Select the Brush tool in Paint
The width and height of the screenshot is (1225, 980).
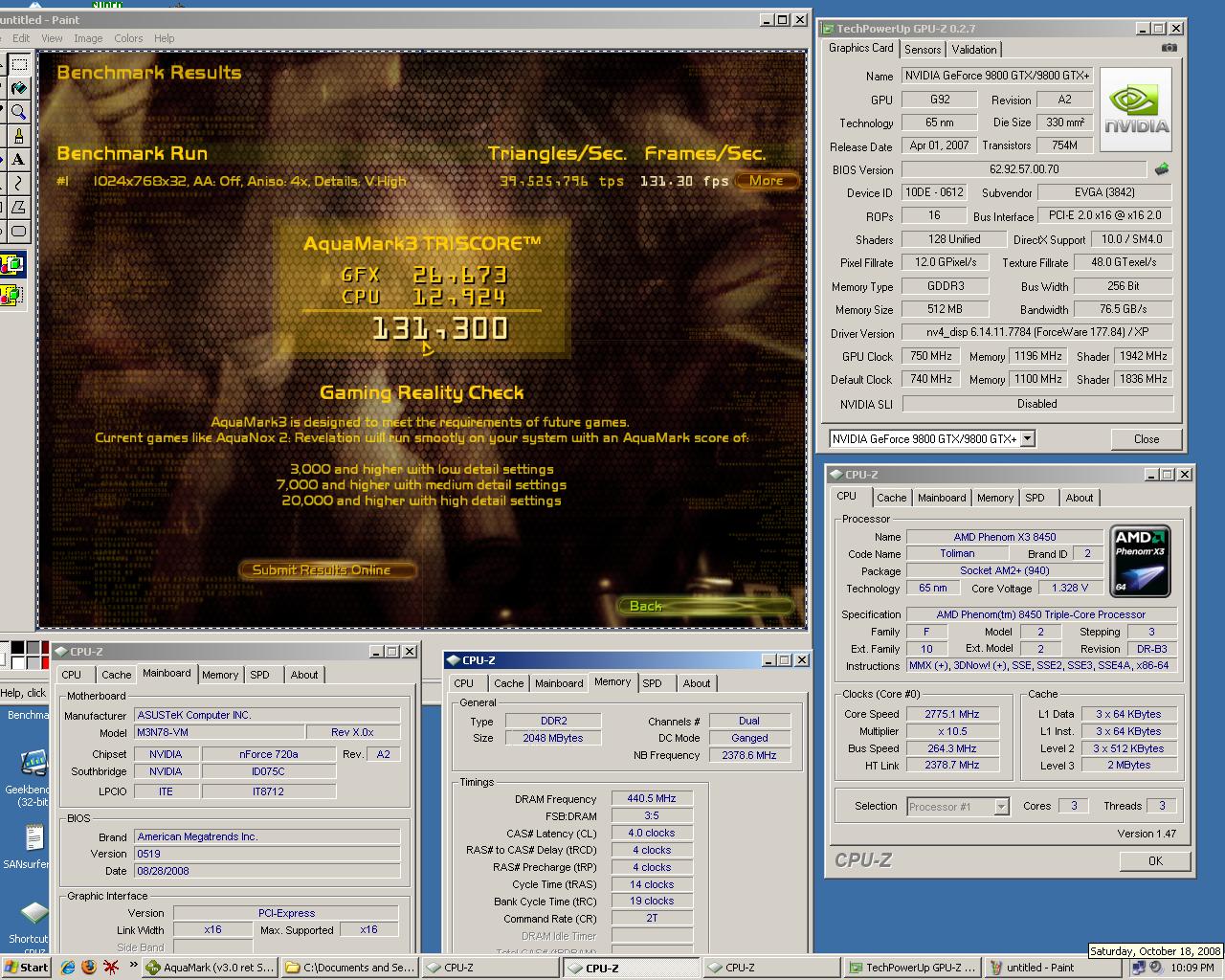point(18,137)
